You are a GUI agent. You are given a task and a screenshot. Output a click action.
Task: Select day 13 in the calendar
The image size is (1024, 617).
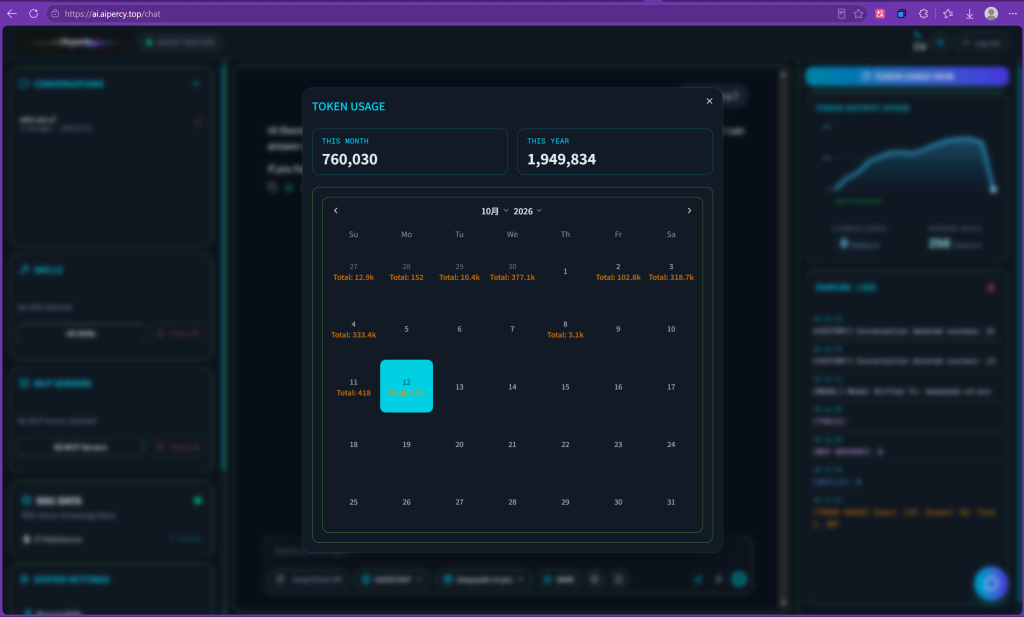[459, 387]
